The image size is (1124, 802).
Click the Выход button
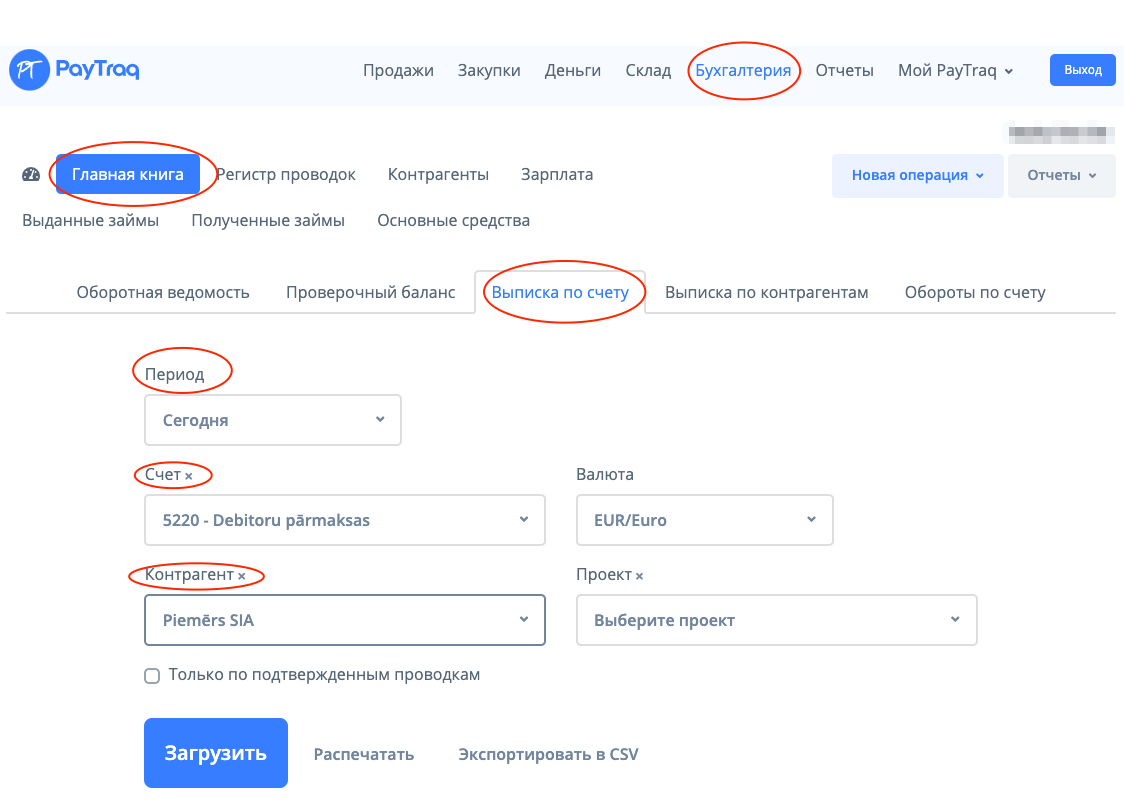click(1082, 70)
